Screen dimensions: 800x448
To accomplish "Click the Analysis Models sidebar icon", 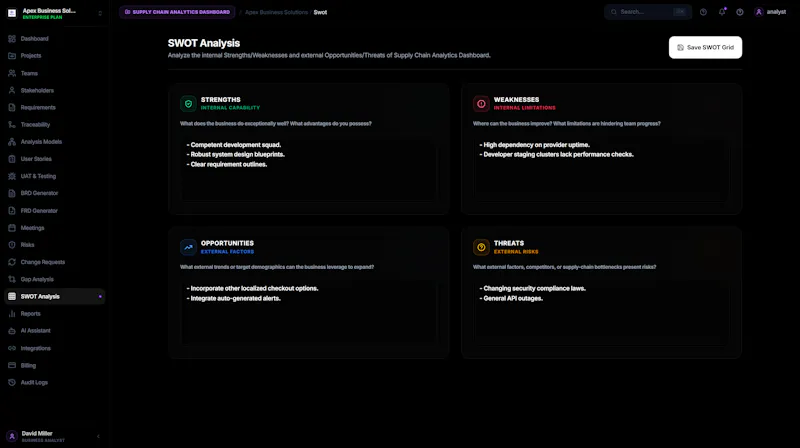I will (x=12, y=142).
